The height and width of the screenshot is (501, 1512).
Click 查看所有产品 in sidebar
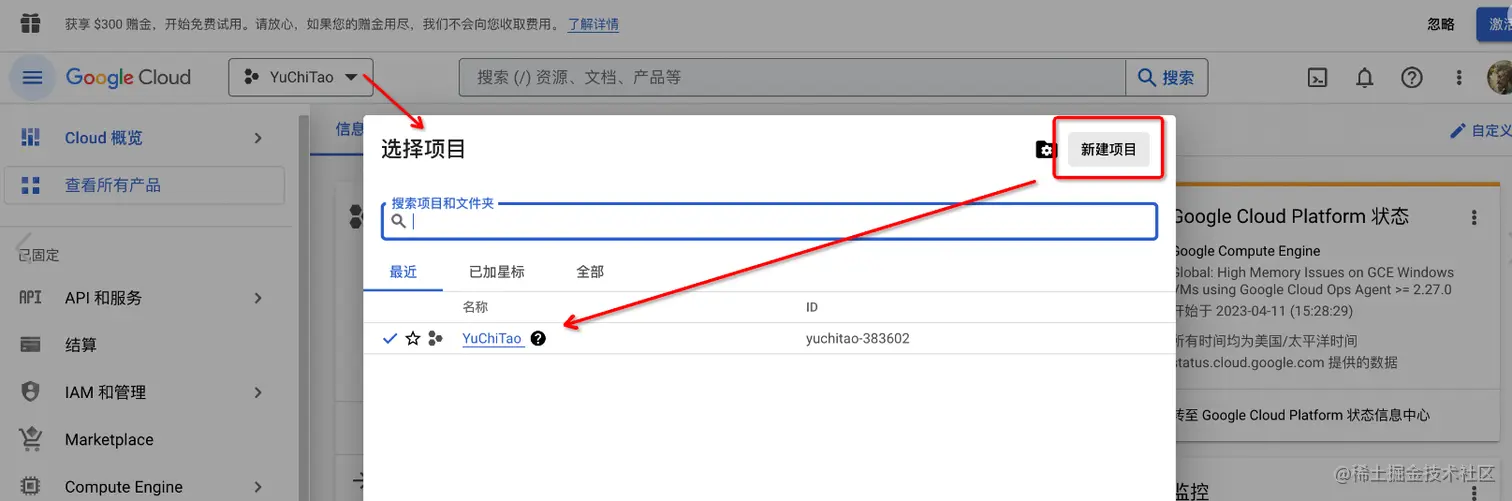point(145,185)
